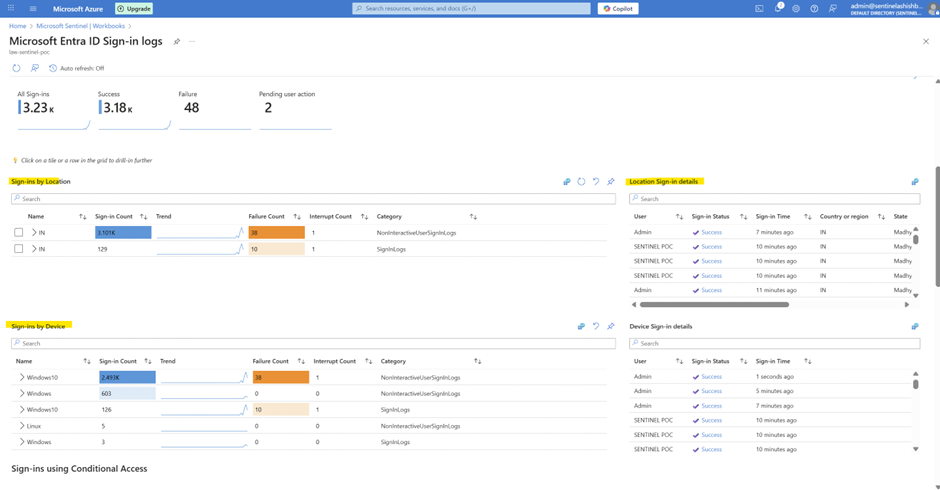Open Log Analytics for Location Sign-in details

pos(914,182)
